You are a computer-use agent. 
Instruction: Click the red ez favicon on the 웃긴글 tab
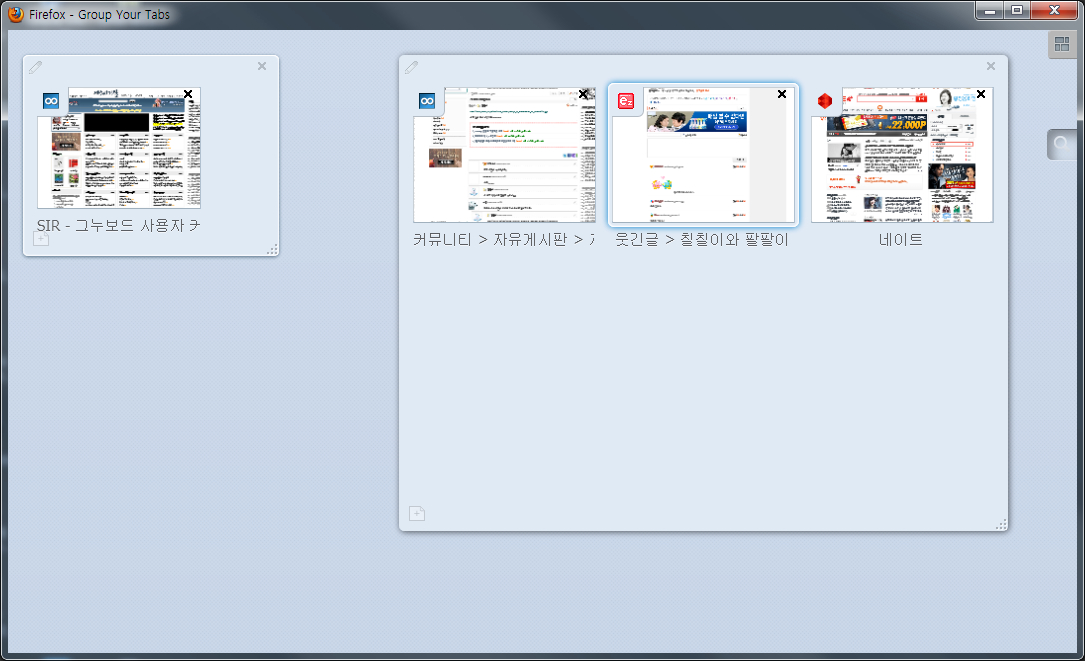[626, 101]
